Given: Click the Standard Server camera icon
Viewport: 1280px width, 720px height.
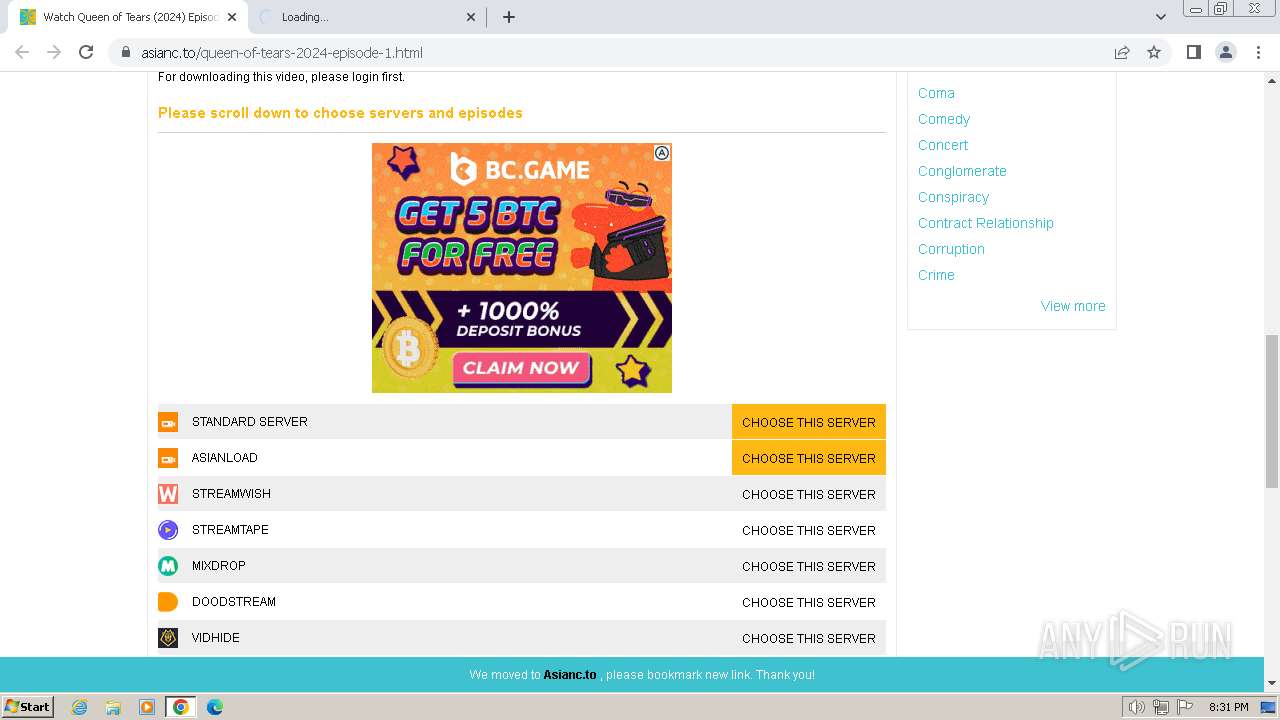Looking at the screenshot, I should [x=168, y=422].
